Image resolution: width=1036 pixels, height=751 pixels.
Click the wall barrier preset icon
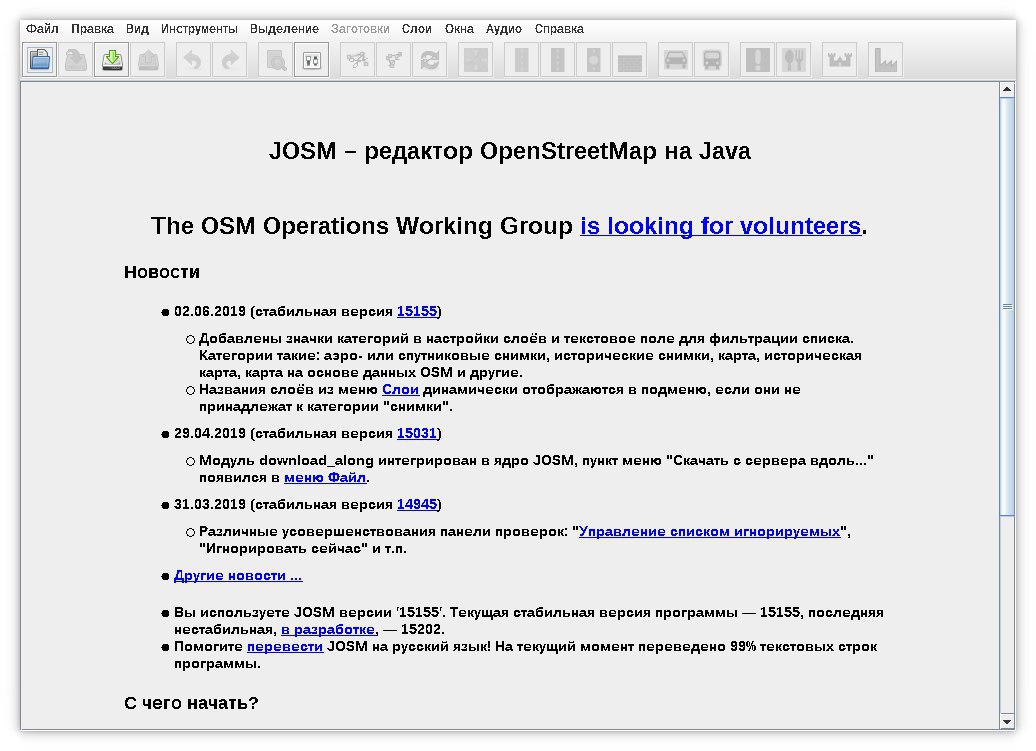629,60
